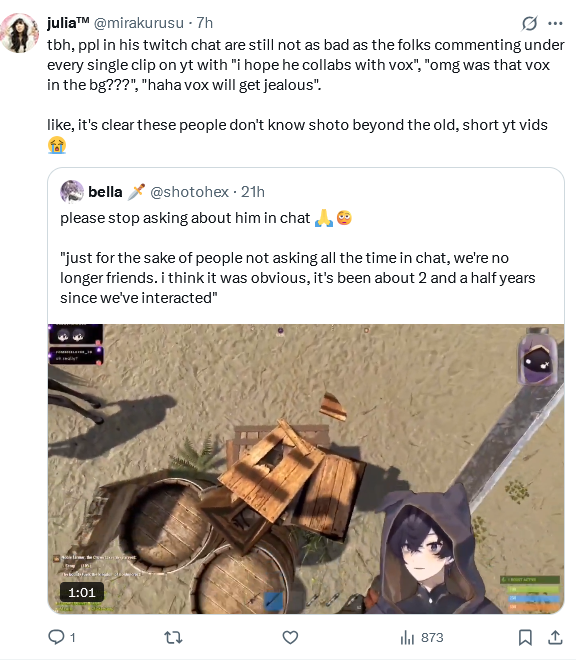The height and width of the screenshot is (660, 576).
Task: Click the reply speech bubble icon
Action: [x=56, y=637]
